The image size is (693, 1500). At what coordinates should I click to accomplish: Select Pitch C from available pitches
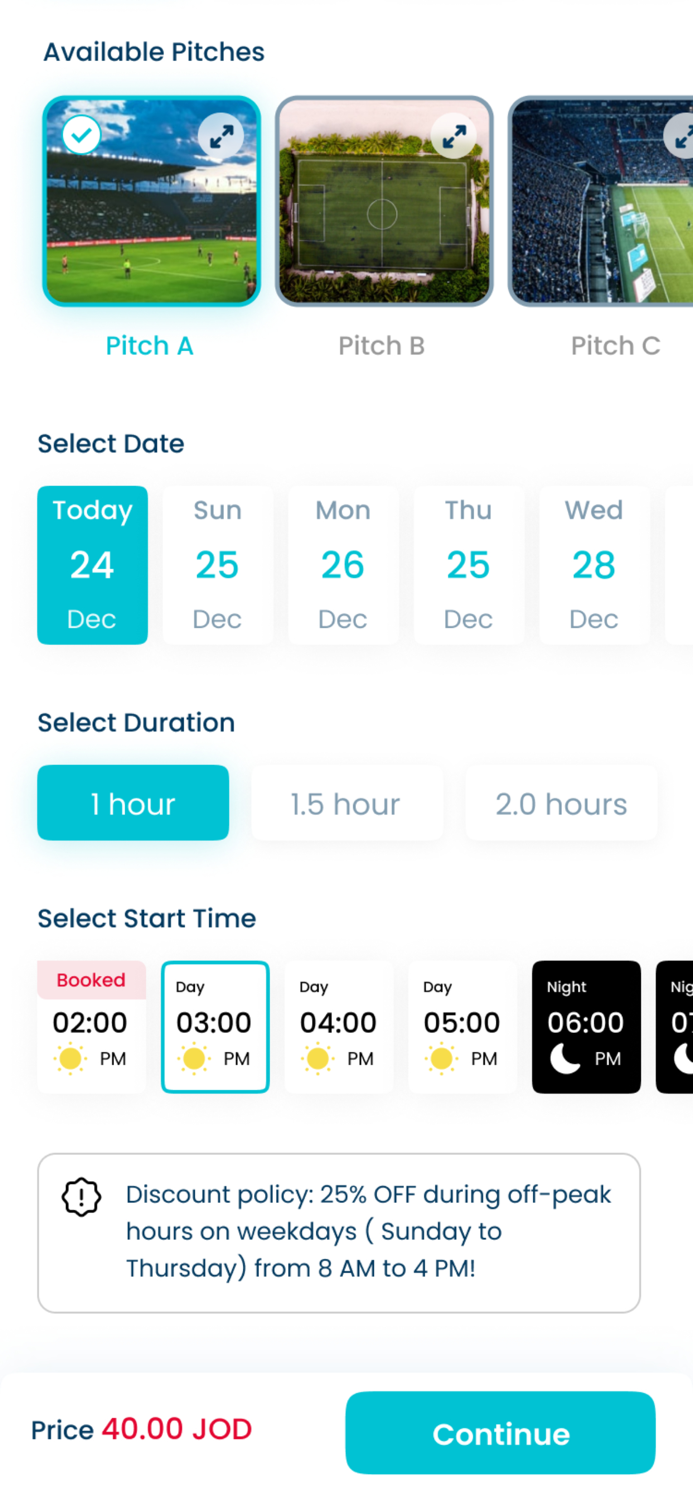[x=615, y=200]
